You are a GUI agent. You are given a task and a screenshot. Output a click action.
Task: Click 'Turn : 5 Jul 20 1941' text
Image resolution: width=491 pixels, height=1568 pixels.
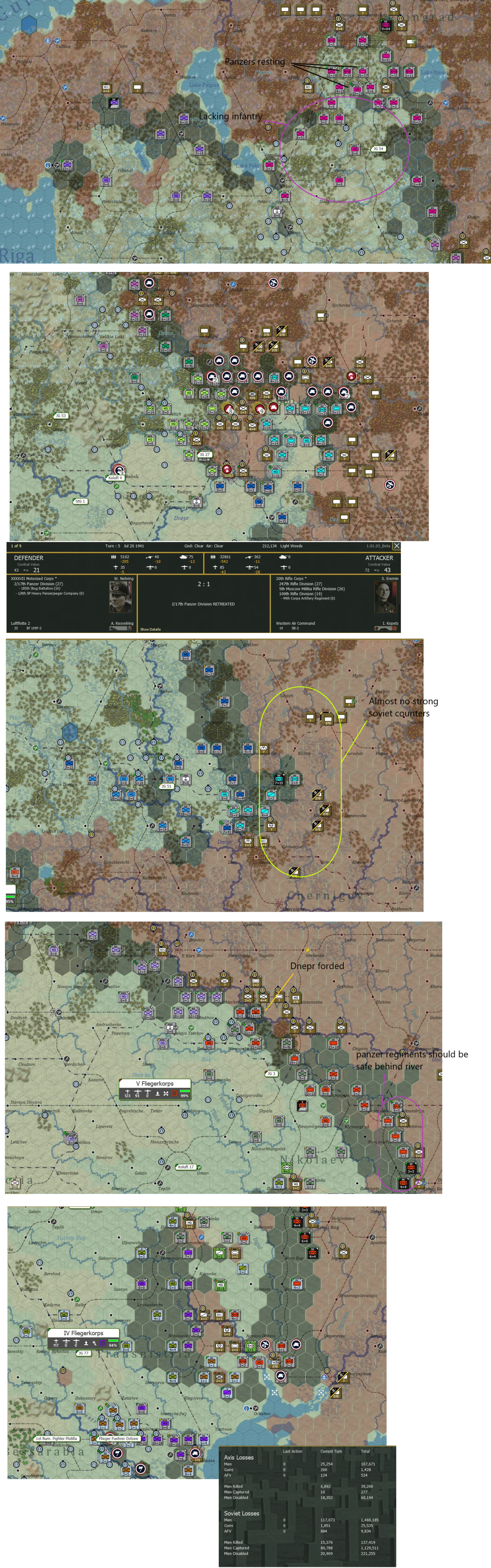(x=125, y=546)
